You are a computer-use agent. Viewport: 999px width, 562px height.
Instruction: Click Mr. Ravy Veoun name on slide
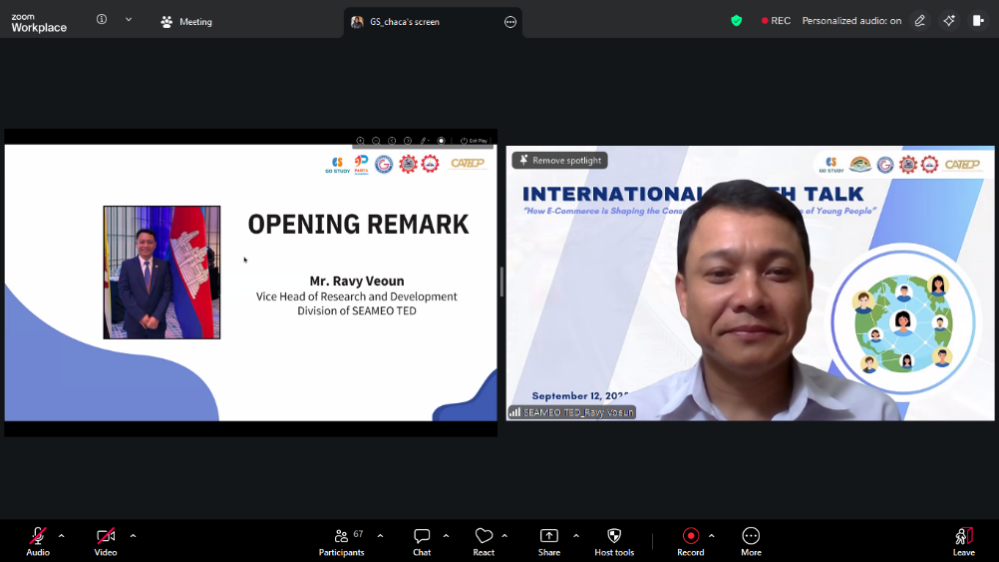point(357,281)
